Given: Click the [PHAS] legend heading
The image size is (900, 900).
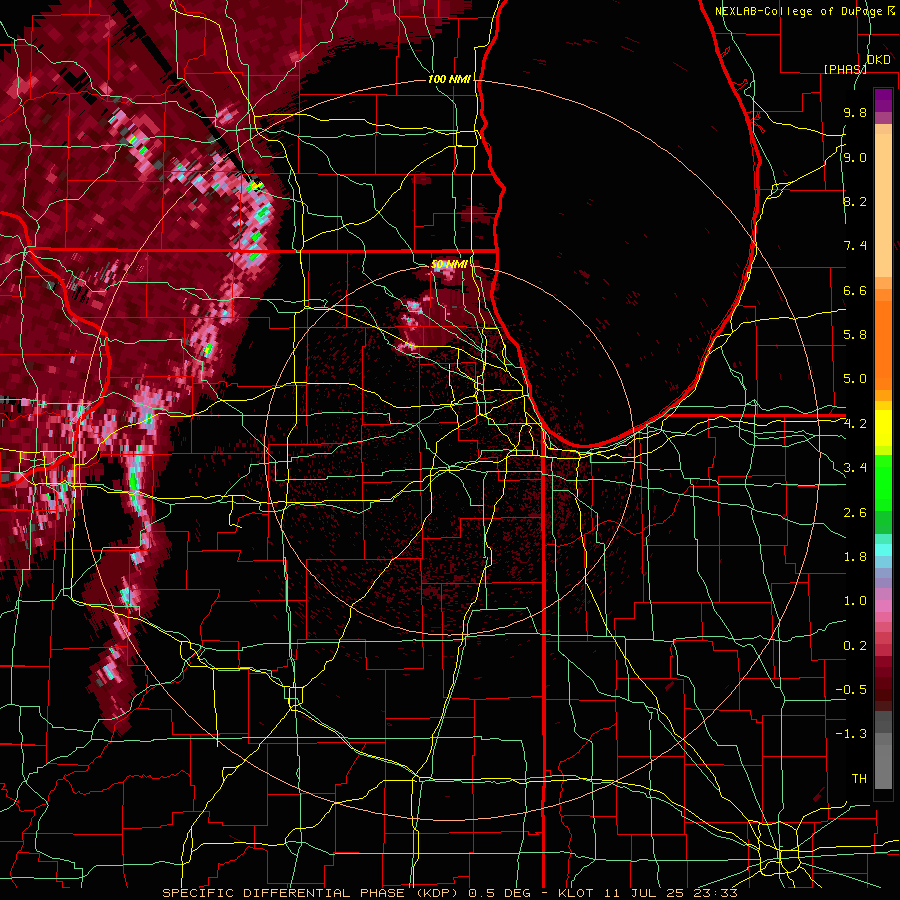Looking at the screenshot, I should [x=845, y=69].
